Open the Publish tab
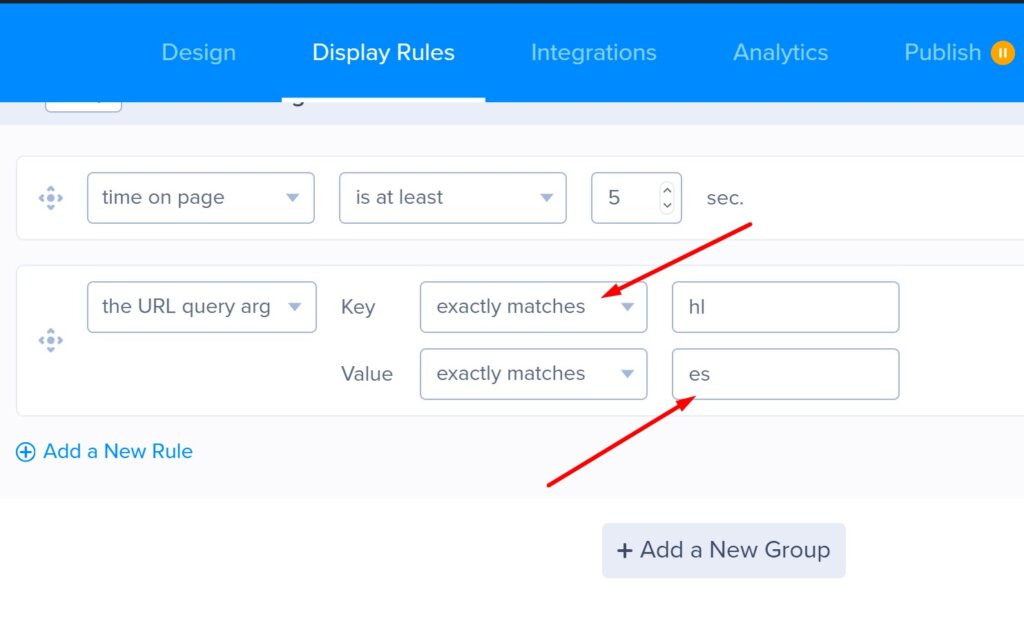1024x619 pixels. (x=942, y=53)
